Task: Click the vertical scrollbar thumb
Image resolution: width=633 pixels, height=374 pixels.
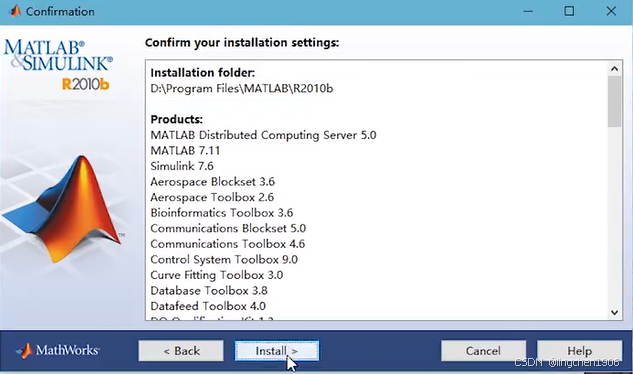Action: (x=614, y=101)
